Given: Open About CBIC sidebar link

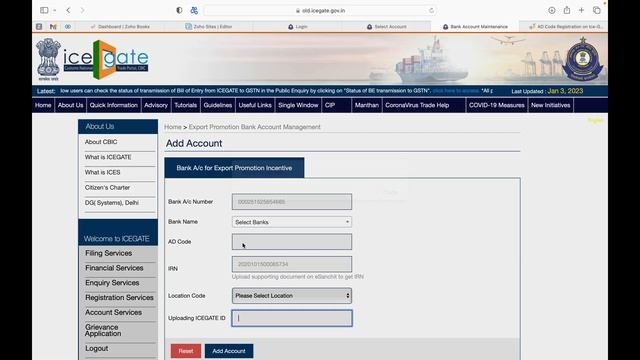Looking at the screenshot, I should coord(101,142).
